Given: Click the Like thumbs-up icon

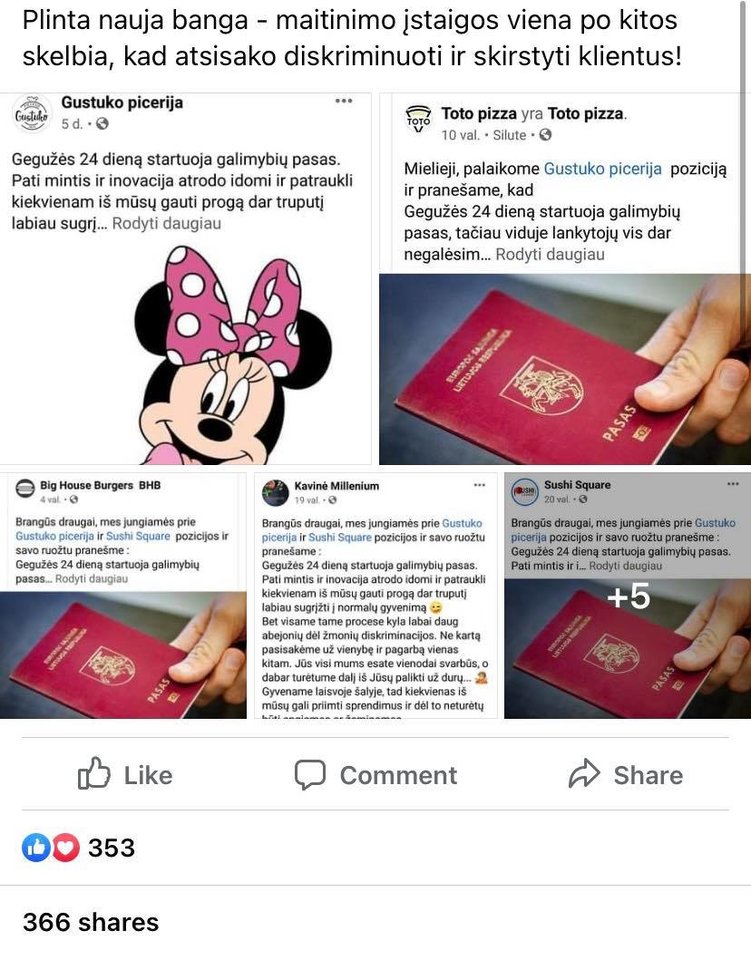Looking at the screenshot, I should pyautogui.click(x=94, y=774).
